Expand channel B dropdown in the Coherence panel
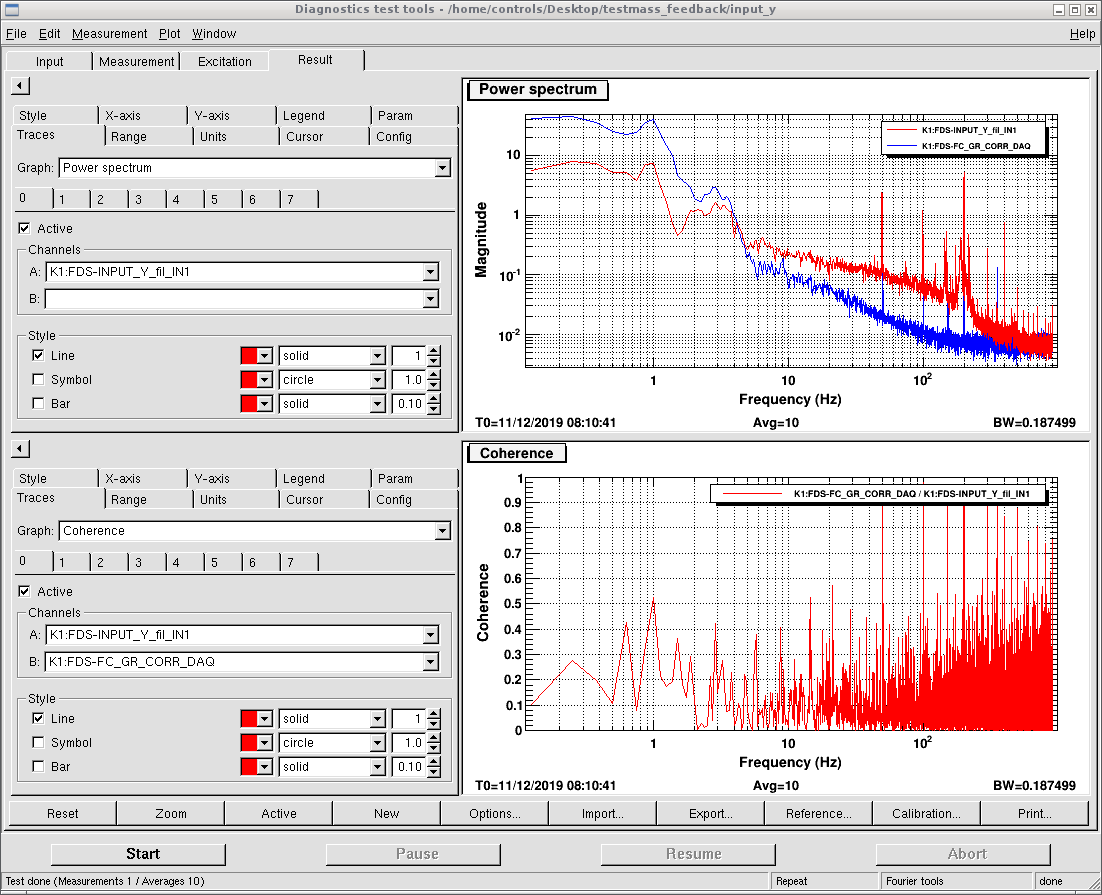 (430, 661)
